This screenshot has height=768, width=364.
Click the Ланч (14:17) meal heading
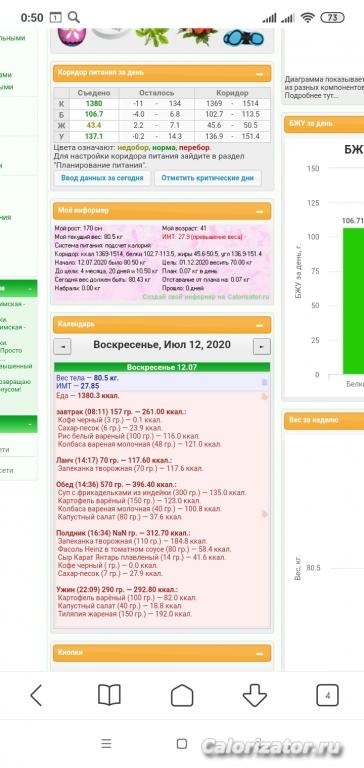[x=114, y=460]
